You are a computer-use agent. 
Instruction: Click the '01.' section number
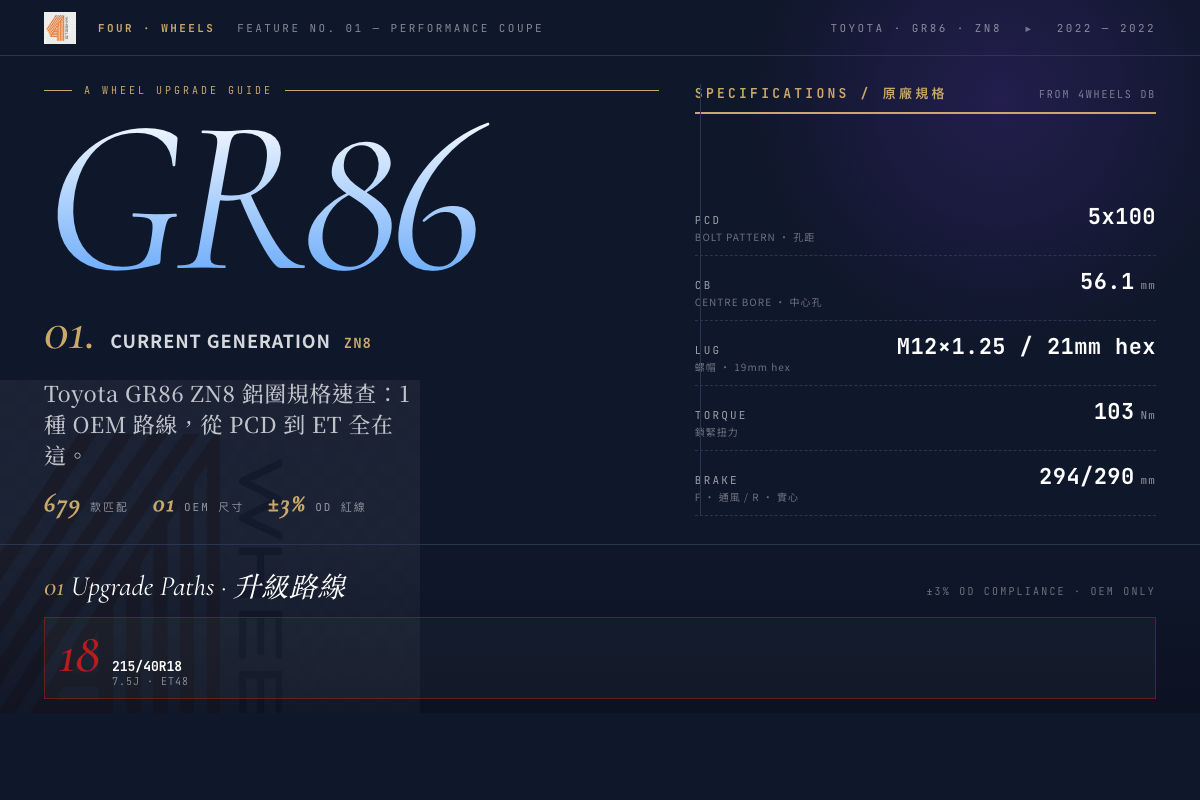pos(69,337)
